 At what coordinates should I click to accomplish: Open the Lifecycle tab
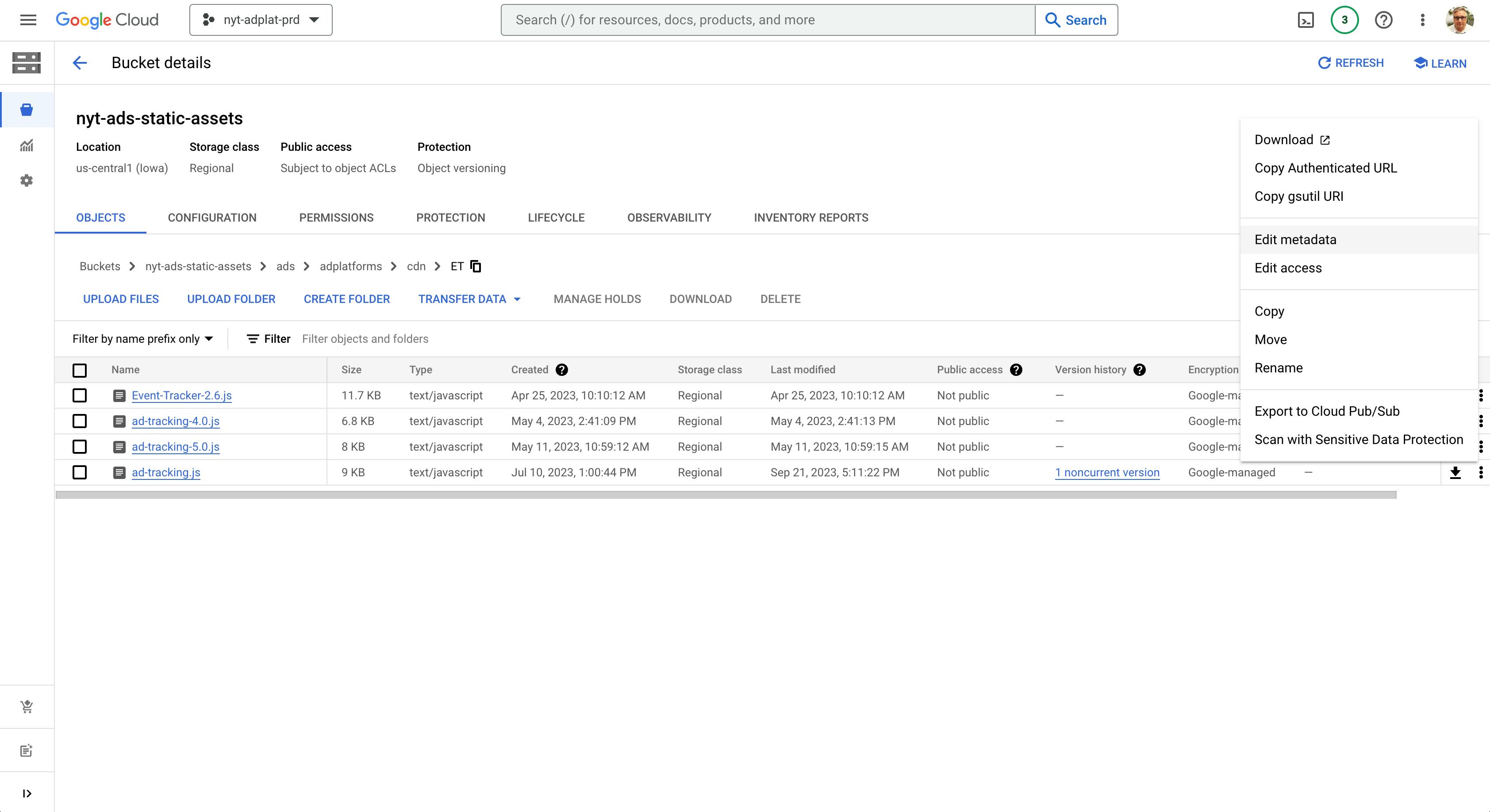click(x=557, y=218)
